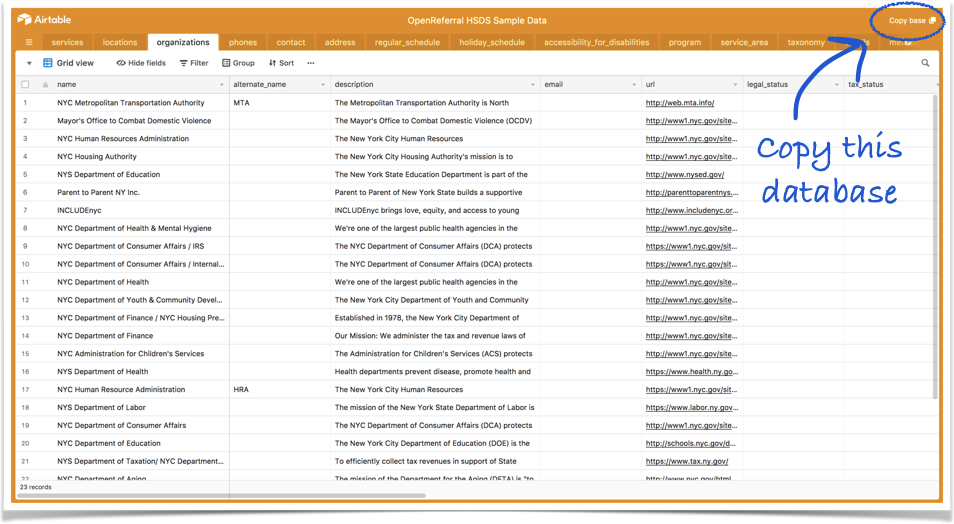Open the parenttoparentnys url link
This screenshot has width=954, height=524.
[x=692, y=192]
